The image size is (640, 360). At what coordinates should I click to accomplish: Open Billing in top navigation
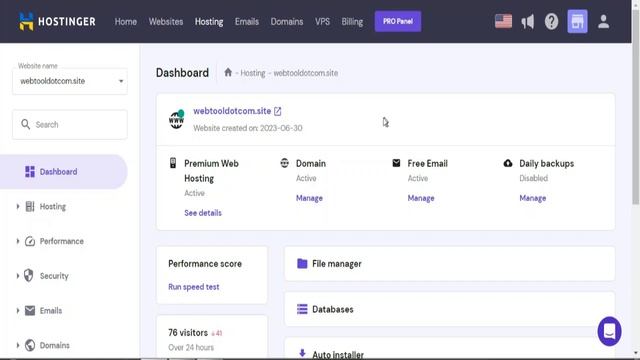coord(352,22)
